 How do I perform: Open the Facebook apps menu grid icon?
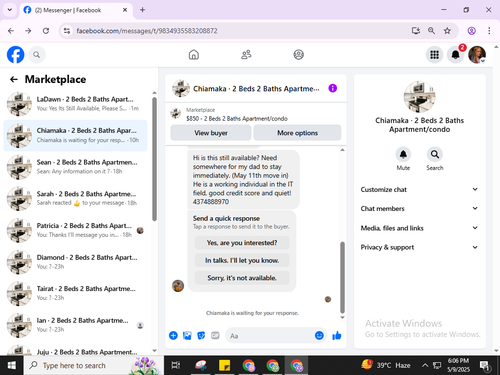tap(434, 55)
